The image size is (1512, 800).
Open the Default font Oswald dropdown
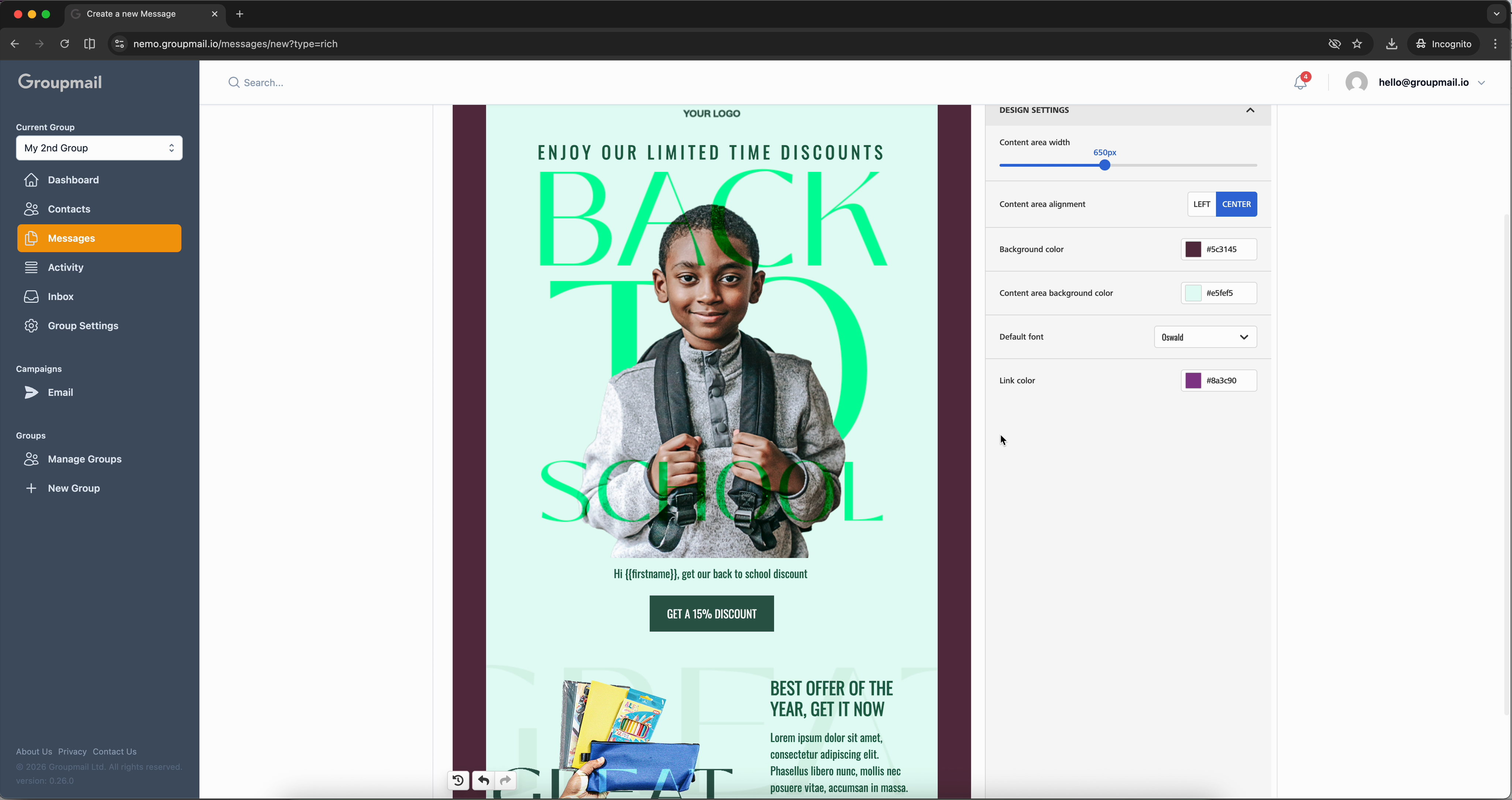click(1205, 337)
